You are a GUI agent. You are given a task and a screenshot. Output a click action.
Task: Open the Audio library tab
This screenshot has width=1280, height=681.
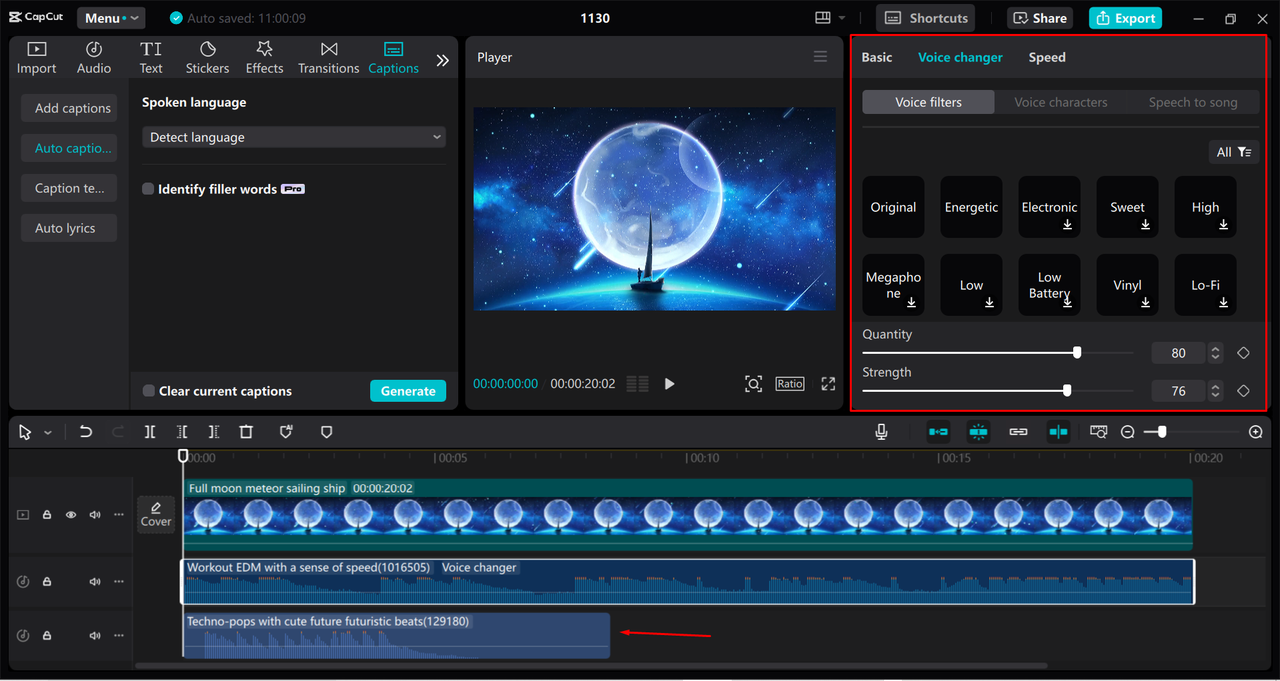pos(94,58)
